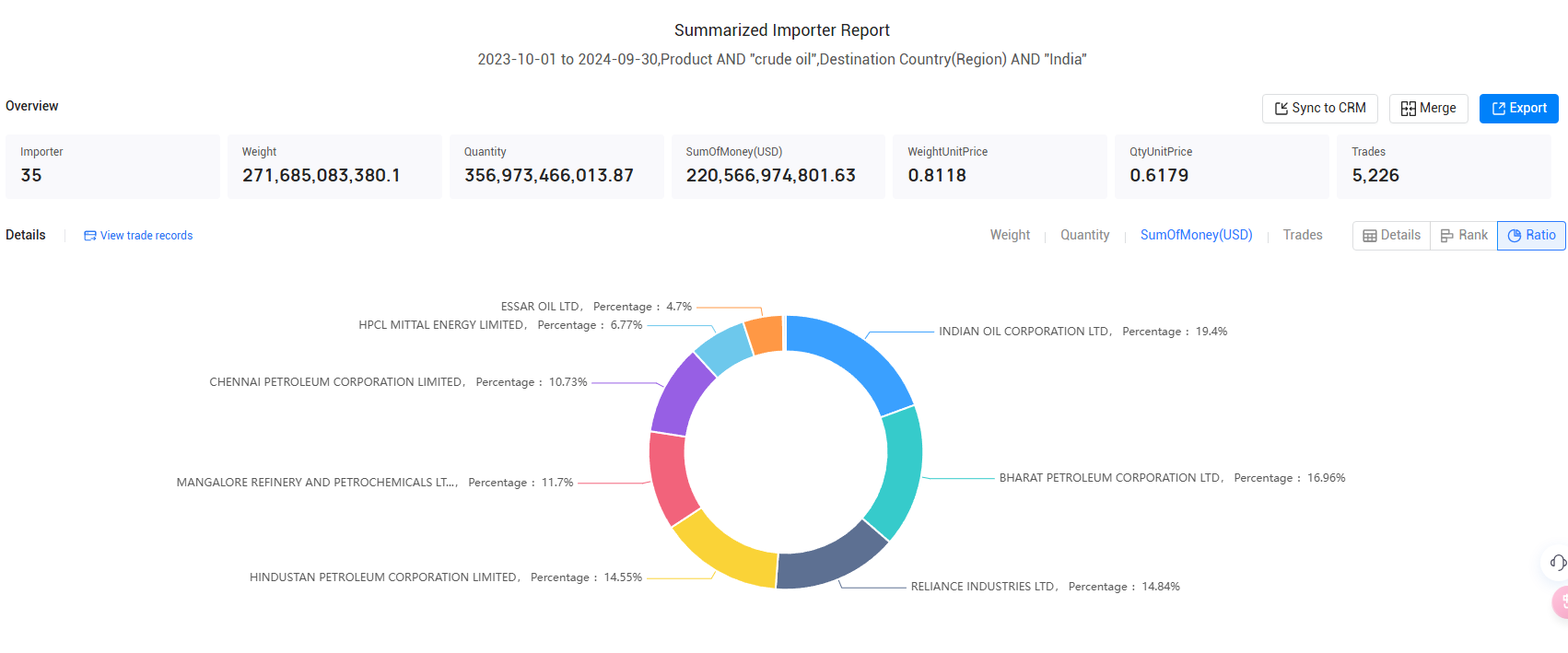Viewport: 1568px width, 653px height.
Task: Click the Overview section heading
Action: 32,106
